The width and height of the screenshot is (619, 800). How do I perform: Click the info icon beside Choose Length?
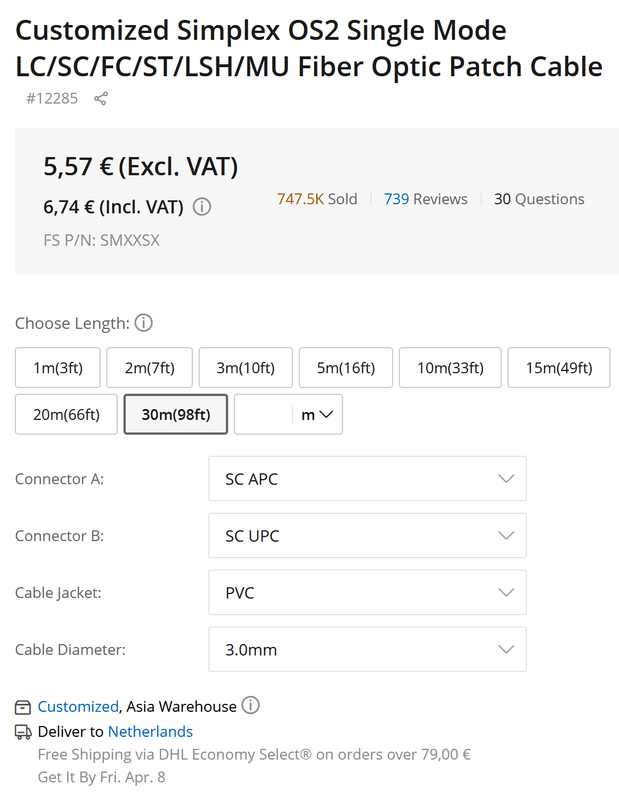coord(144,323)
